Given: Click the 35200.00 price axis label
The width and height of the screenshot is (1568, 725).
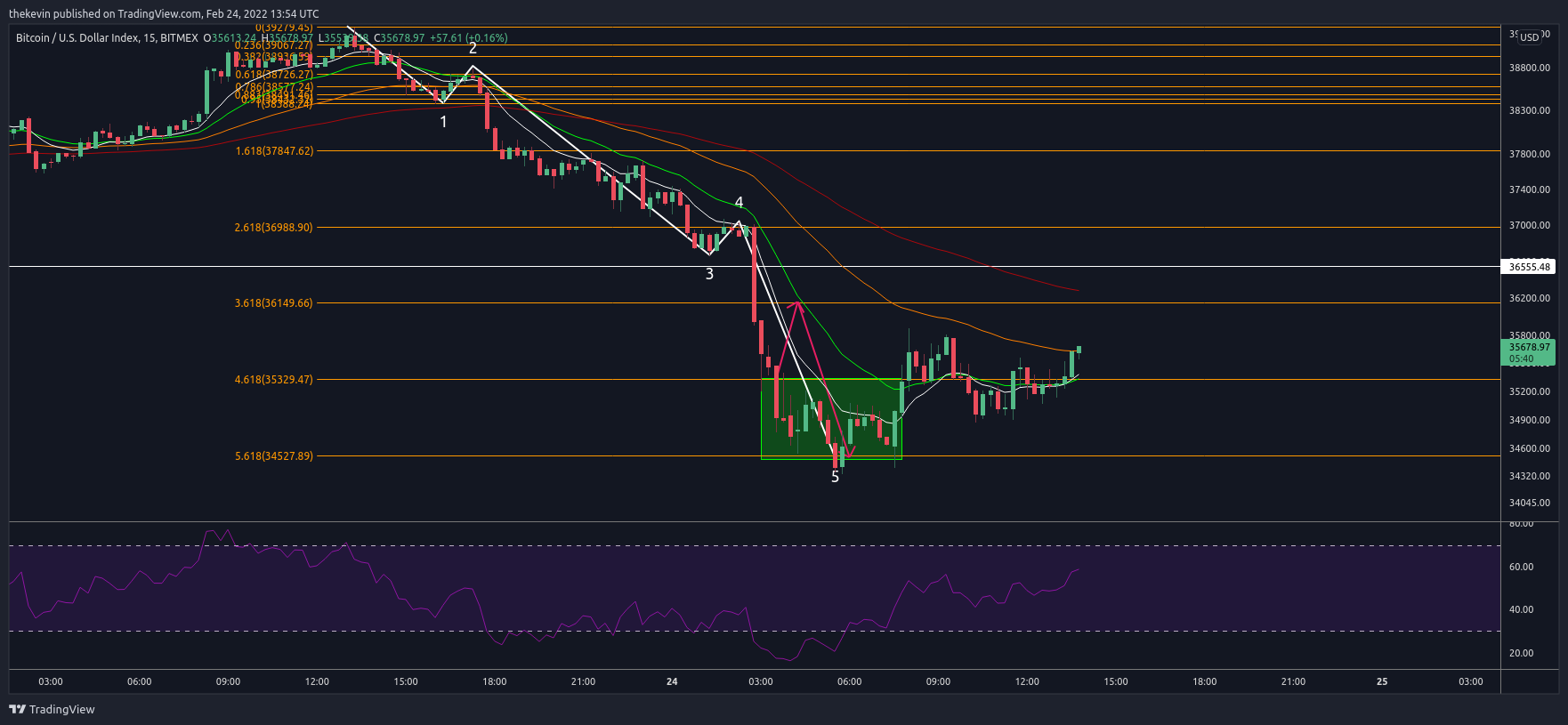Looking at the screenshot, I should click(x=1529, y=391).
